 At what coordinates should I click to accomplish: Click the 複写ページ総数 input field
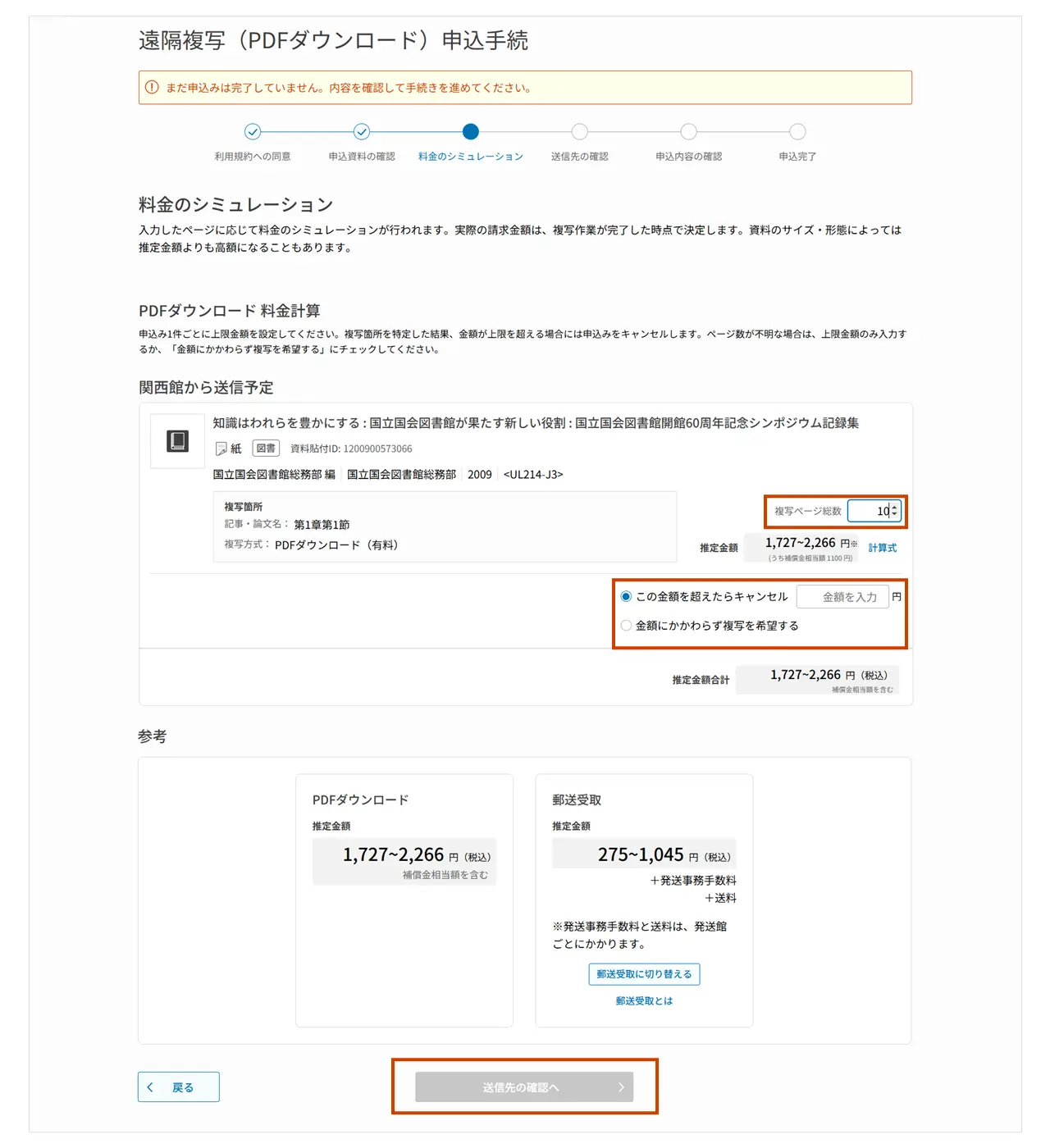click(874, 511)
